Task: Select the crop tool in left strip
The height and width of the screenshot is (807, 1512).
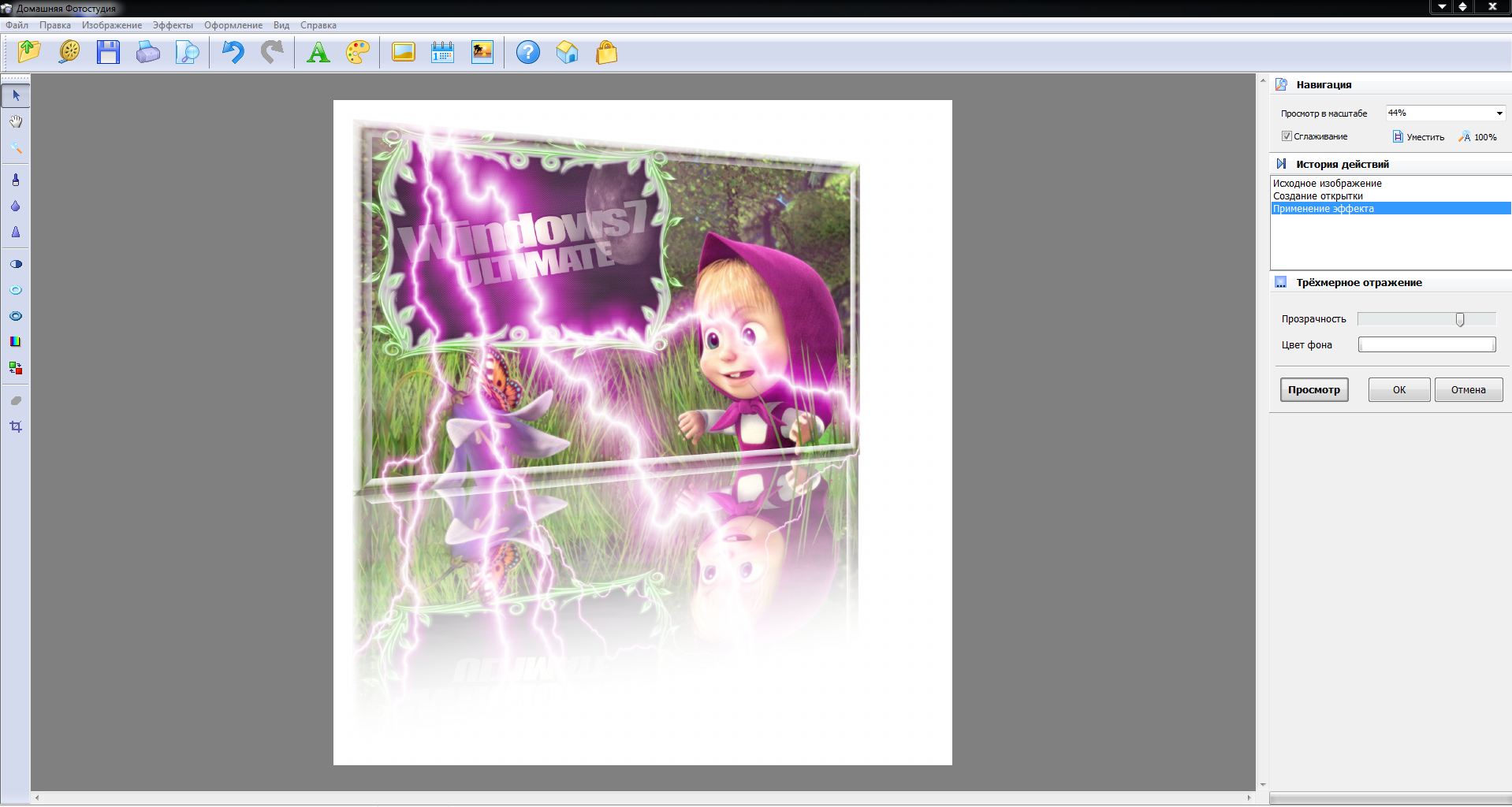Action: [16, 426]
